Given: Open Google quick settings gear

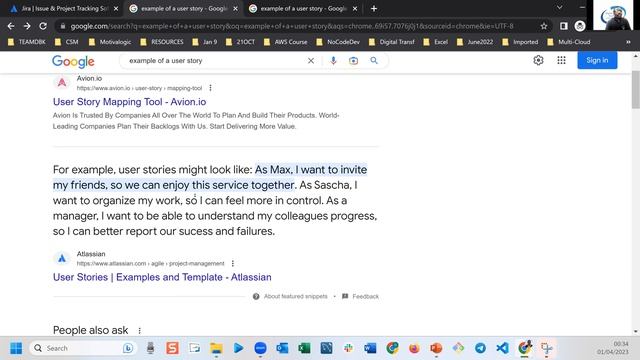Looking at the screenshot, I should (x=538, y=60).
